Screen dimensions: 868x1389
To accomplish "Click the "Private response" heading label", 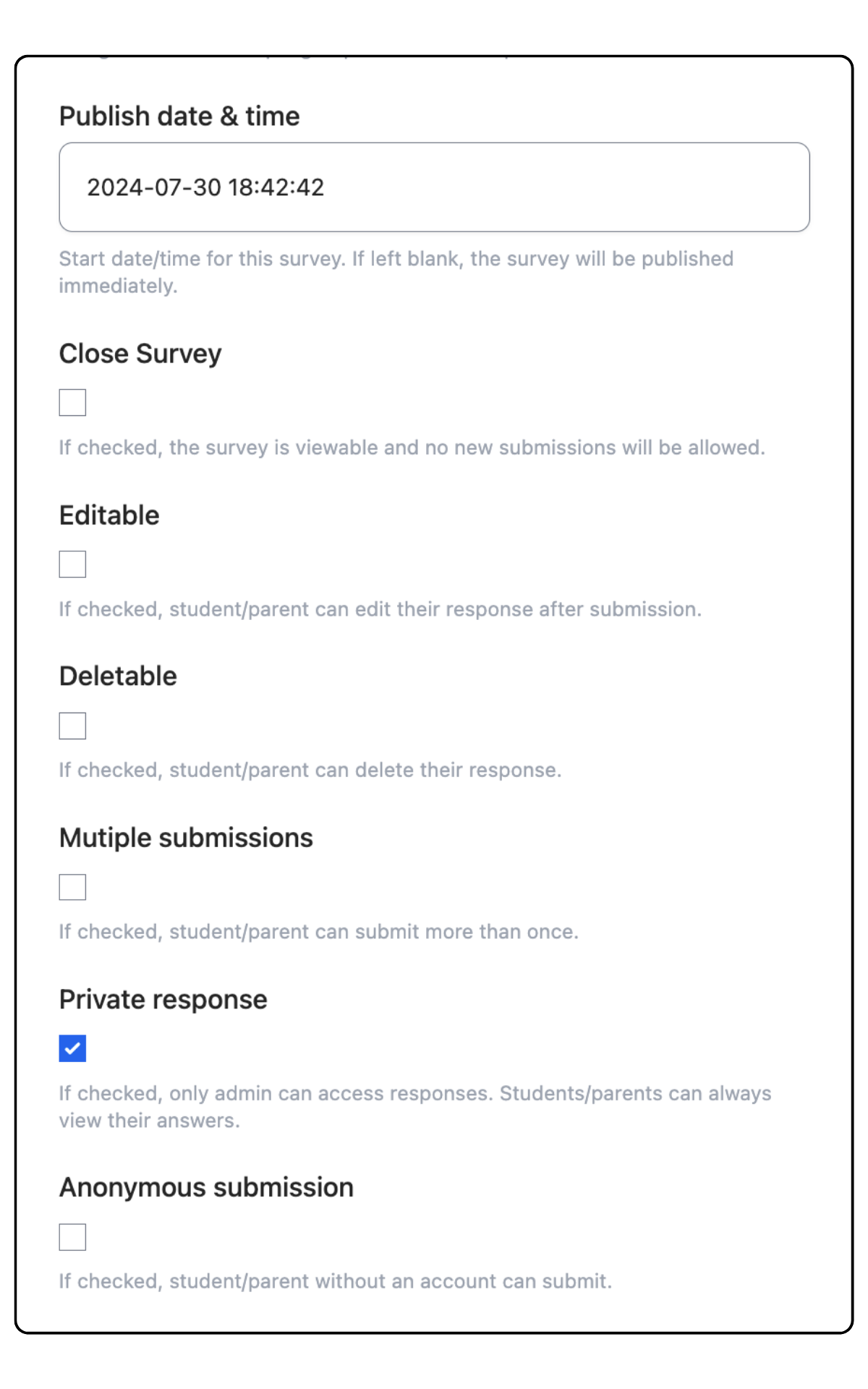I will [163, 1000].
